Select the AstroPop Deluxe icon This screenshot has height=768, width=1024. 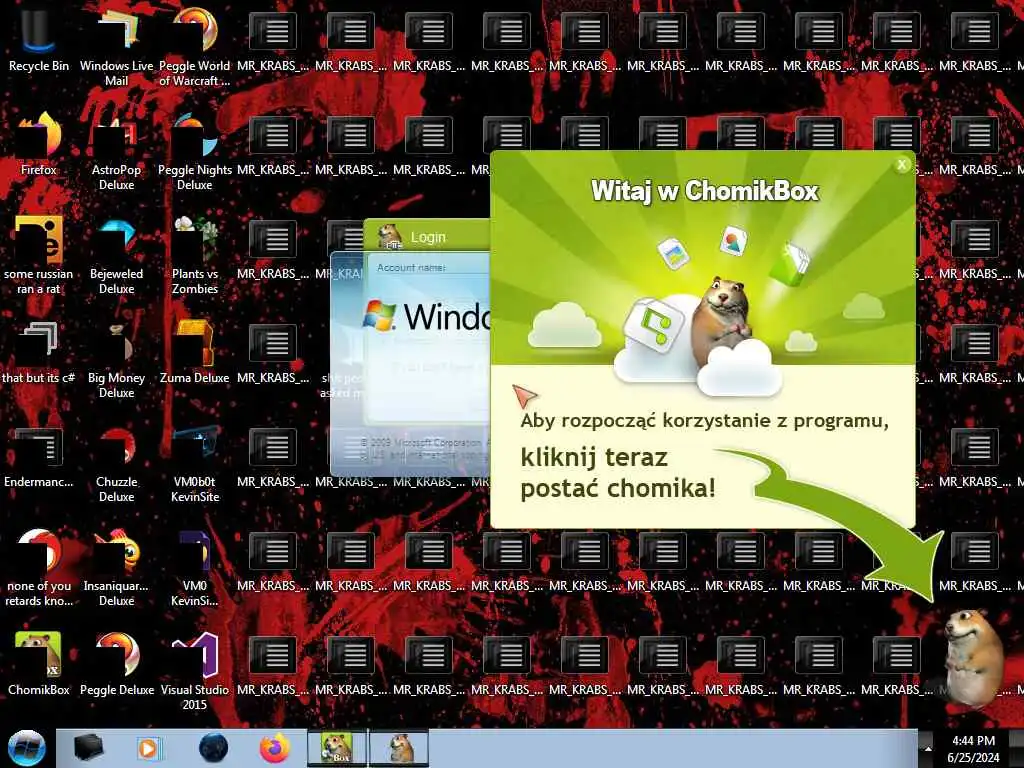coord(116,150)
